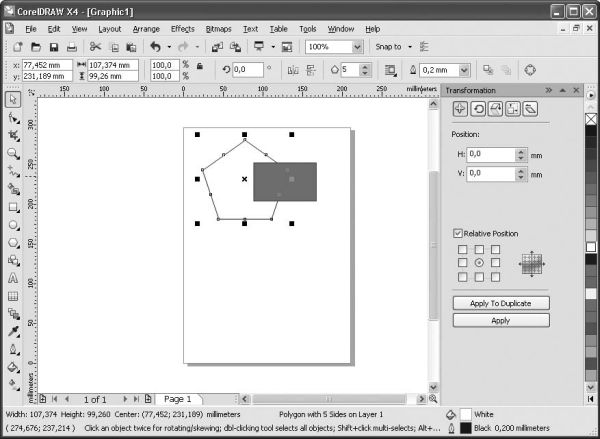Open the Bitmaps menu
600x439 pixels.
(217, 29)
